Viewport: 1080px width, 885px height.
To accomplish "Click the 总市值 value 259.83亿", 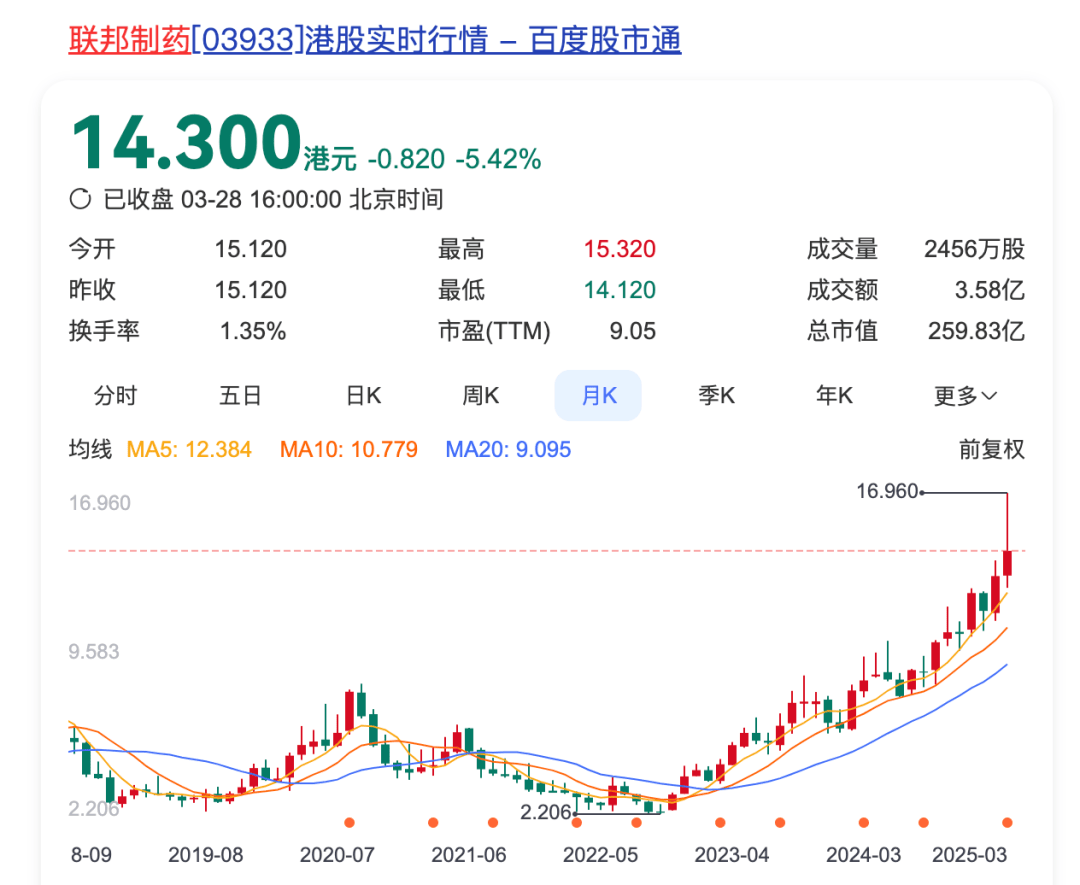I will [x=977, y=331].
